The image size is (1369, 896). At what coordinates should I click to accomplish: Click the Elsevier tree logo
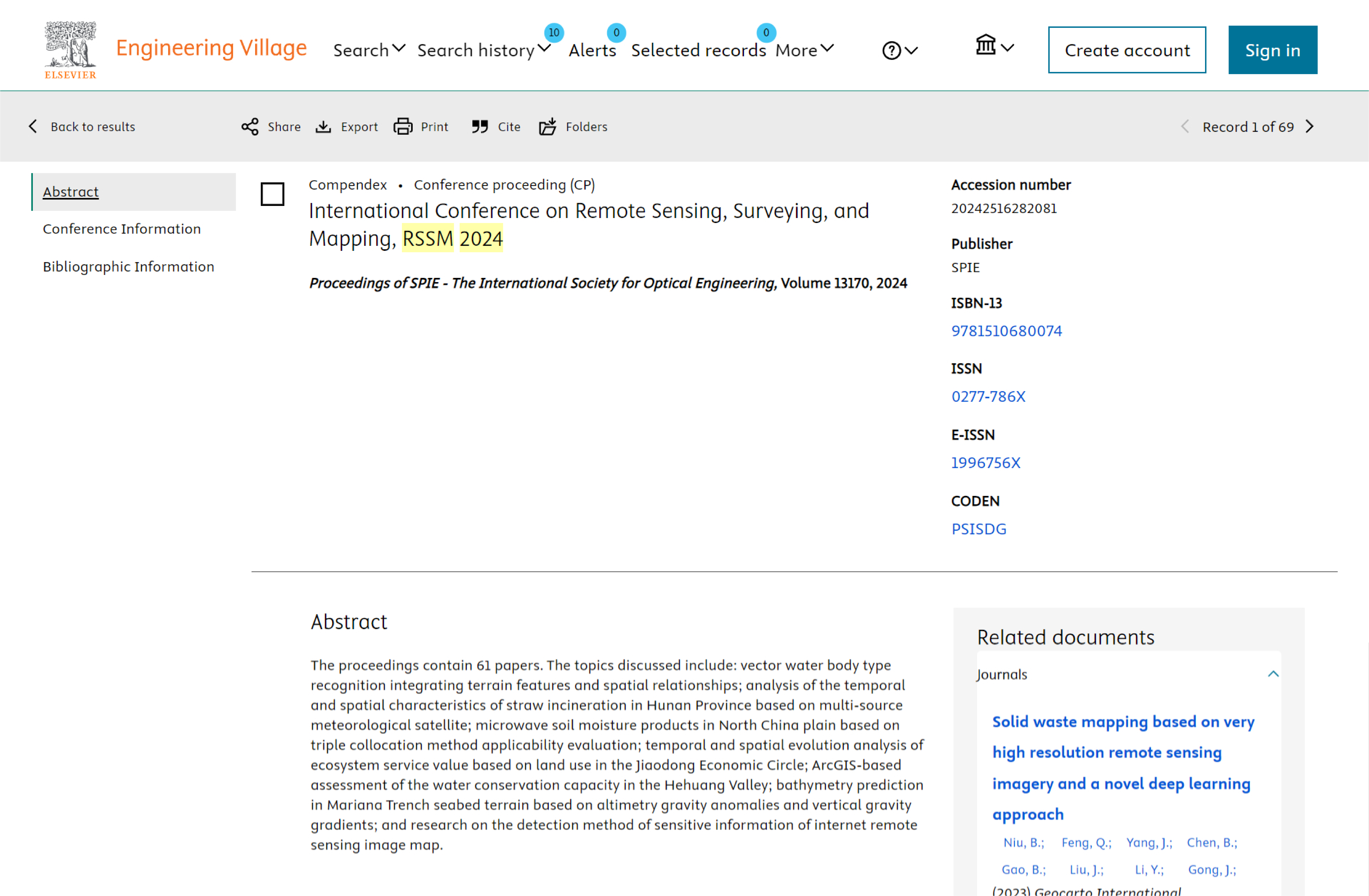pyautogui.click(x=70, y=50)
